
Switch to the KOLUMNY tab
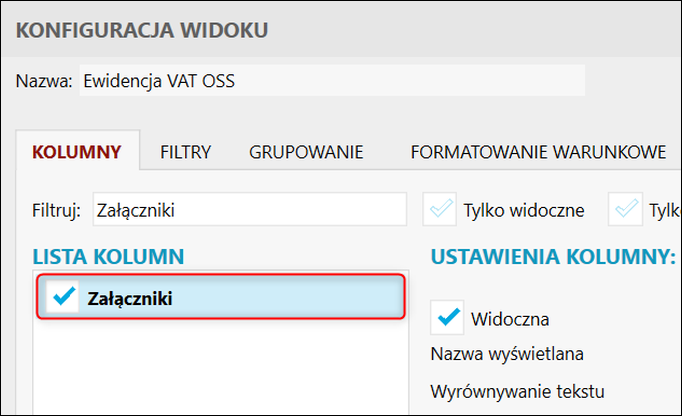point(77,152)
